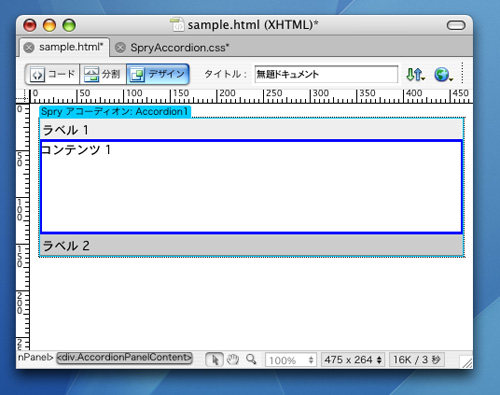Screen dimensions: 500x395
Task: Click the window resize grip
Action: tap(466, 362)
